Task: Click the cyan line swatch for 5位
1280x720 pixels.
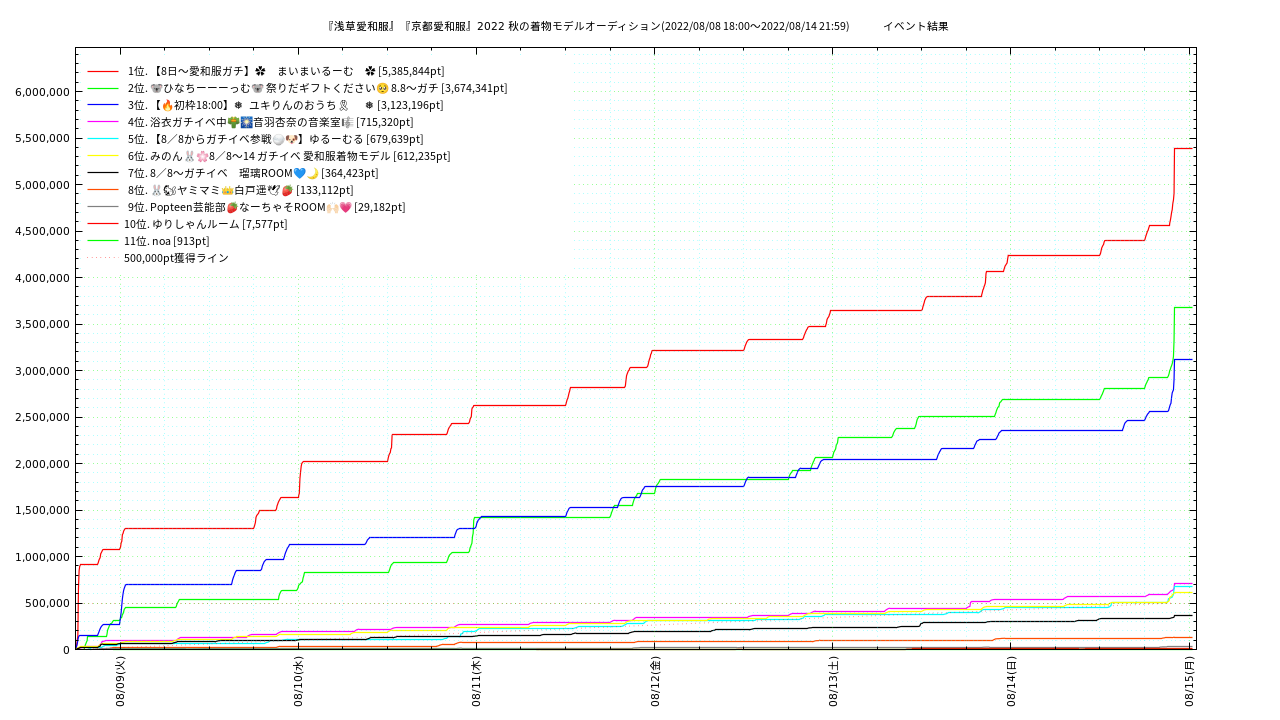Action: 103,139
